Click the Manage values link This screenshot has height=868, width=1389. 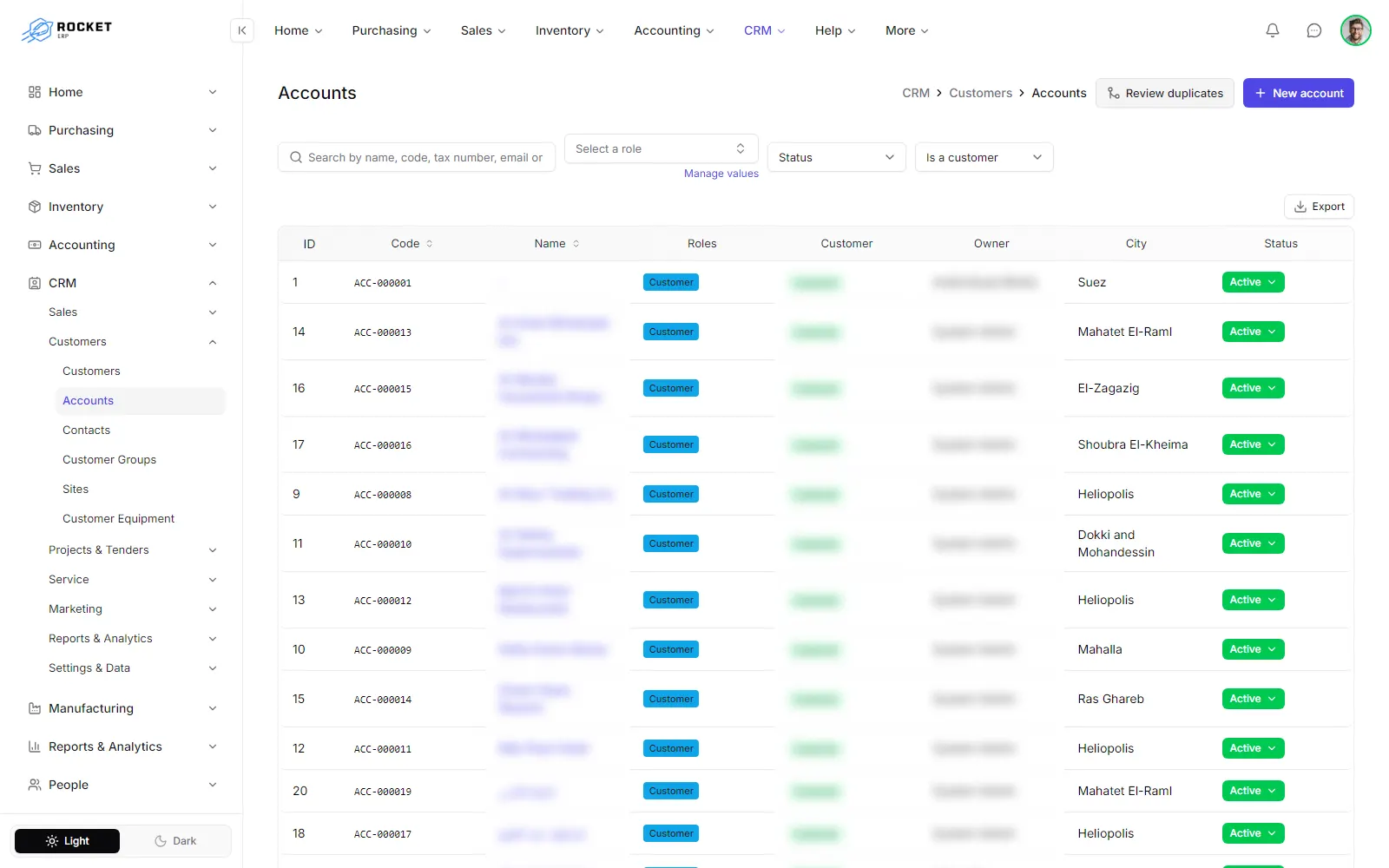point(721,174)
